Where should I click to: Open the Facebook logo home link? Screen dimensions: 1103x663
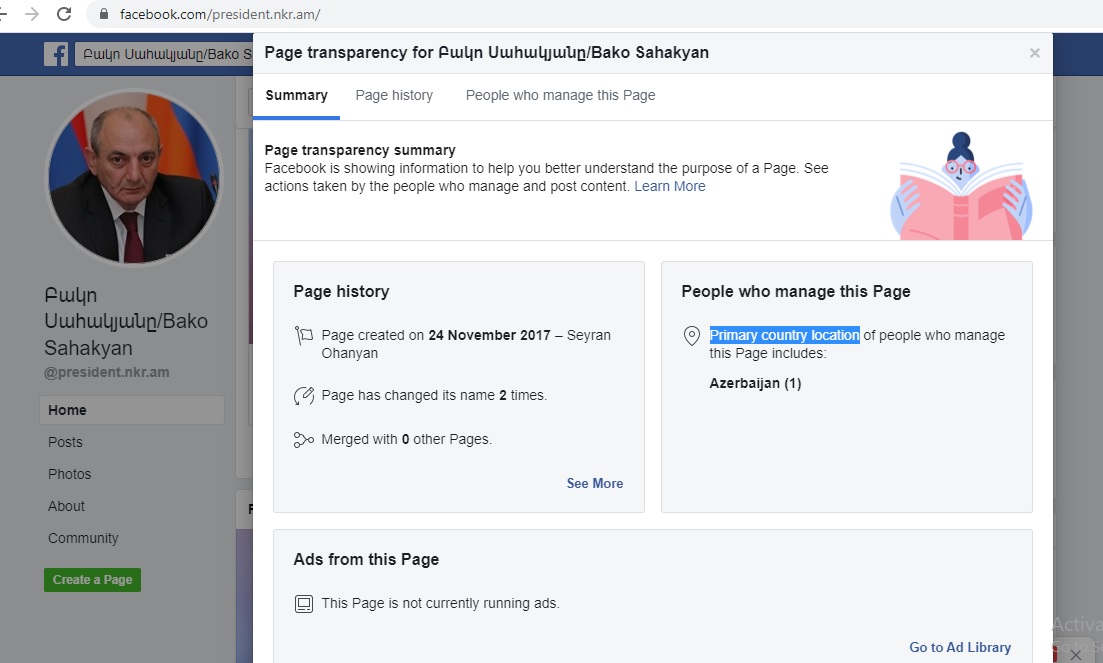coord(56,54)
